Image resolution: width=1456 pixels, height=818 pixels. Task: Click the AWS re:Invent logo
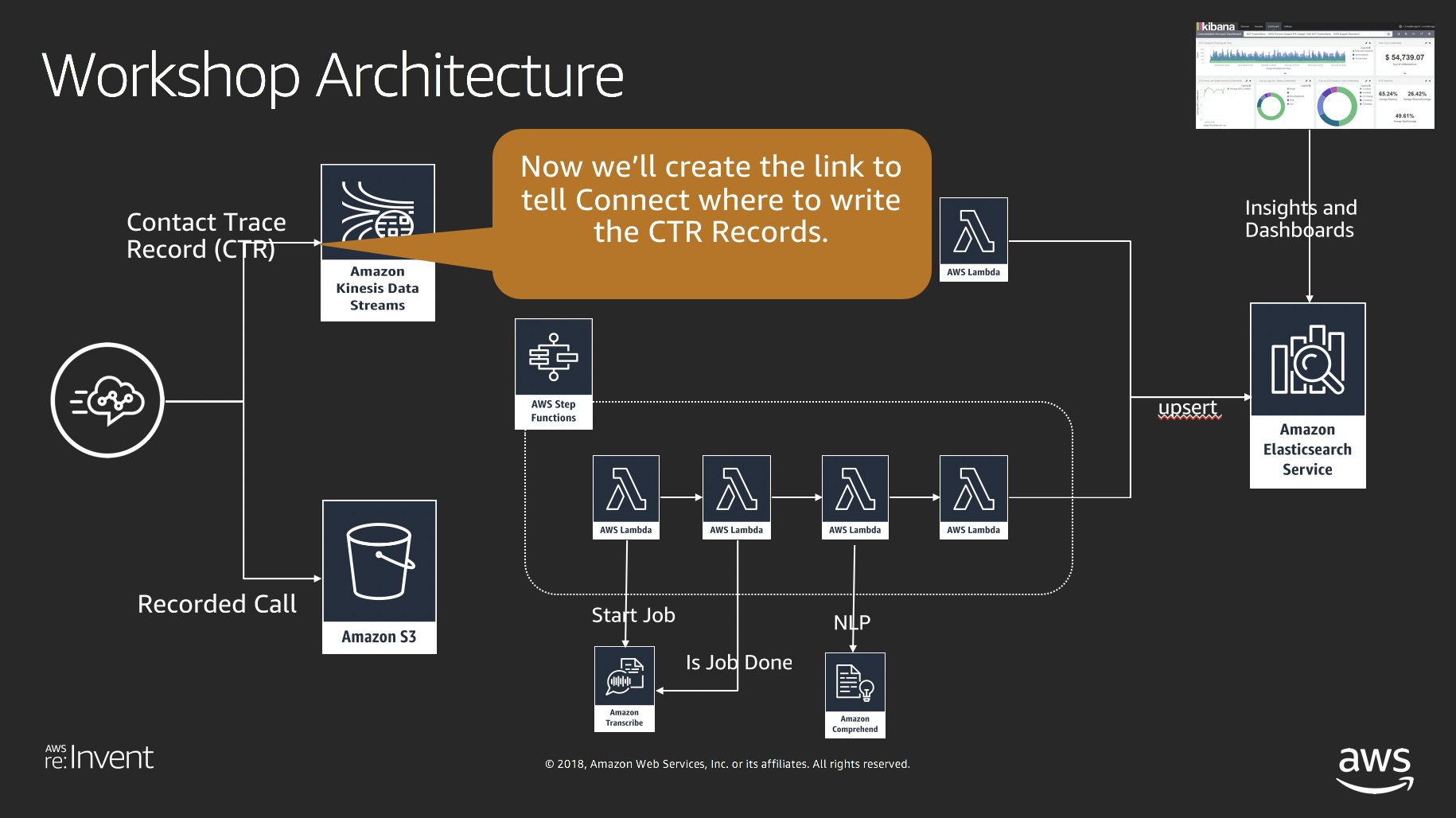tap(99, 758)
